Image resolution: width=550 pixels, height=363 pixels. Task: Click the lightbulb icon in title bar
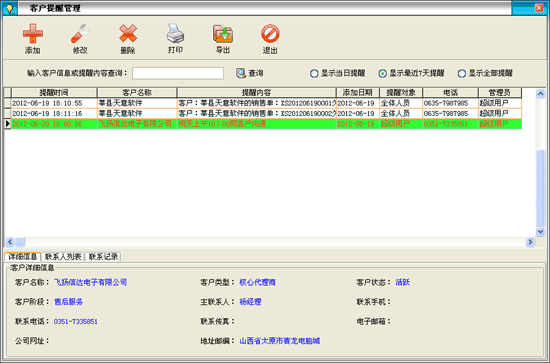10,8
